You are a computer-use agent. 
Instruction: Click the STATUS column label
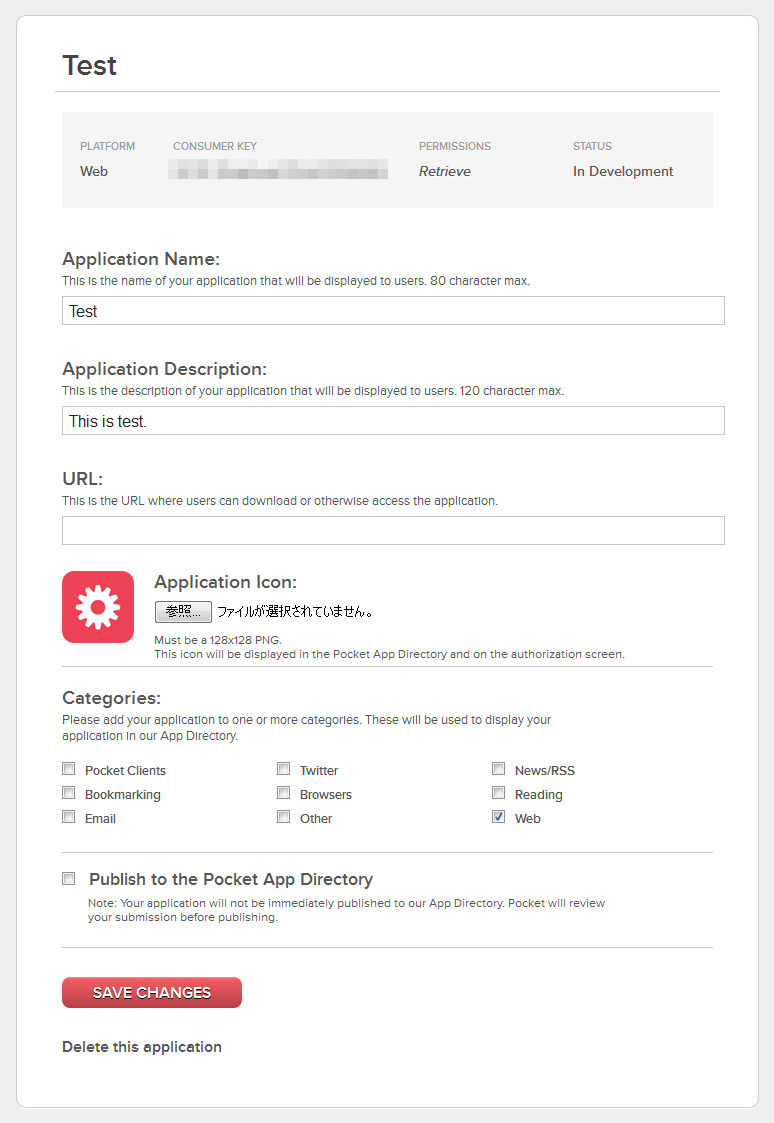(x=592, y=146)
